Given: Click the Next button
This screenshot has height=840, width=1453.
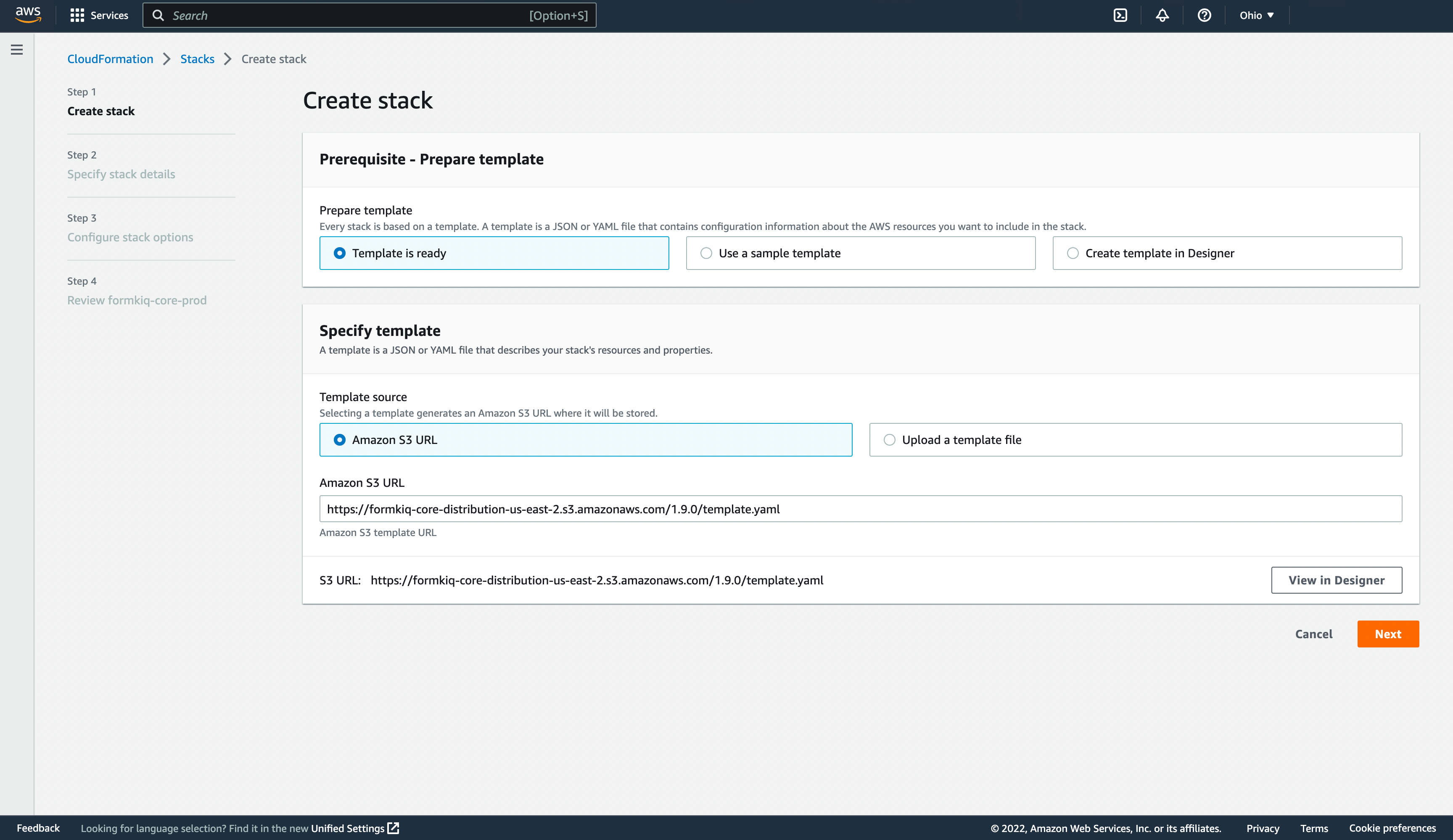Looking at the screenshot, I should [1388, 634].
